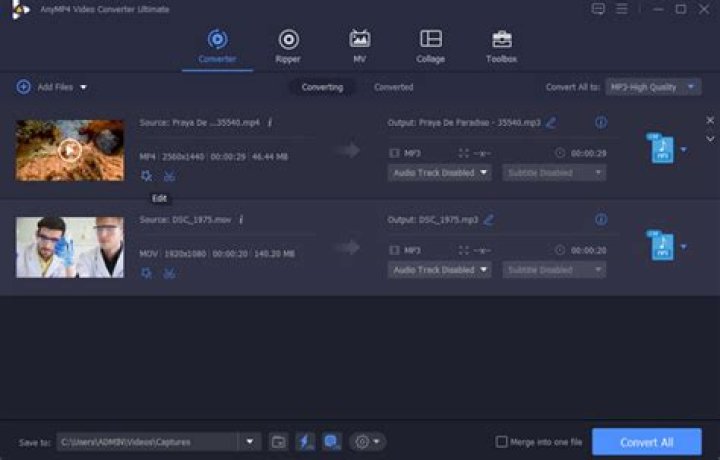Click Cut scissors icon for DSC_1975.mov
Screen dimensions: 720x460
(169, 273)
